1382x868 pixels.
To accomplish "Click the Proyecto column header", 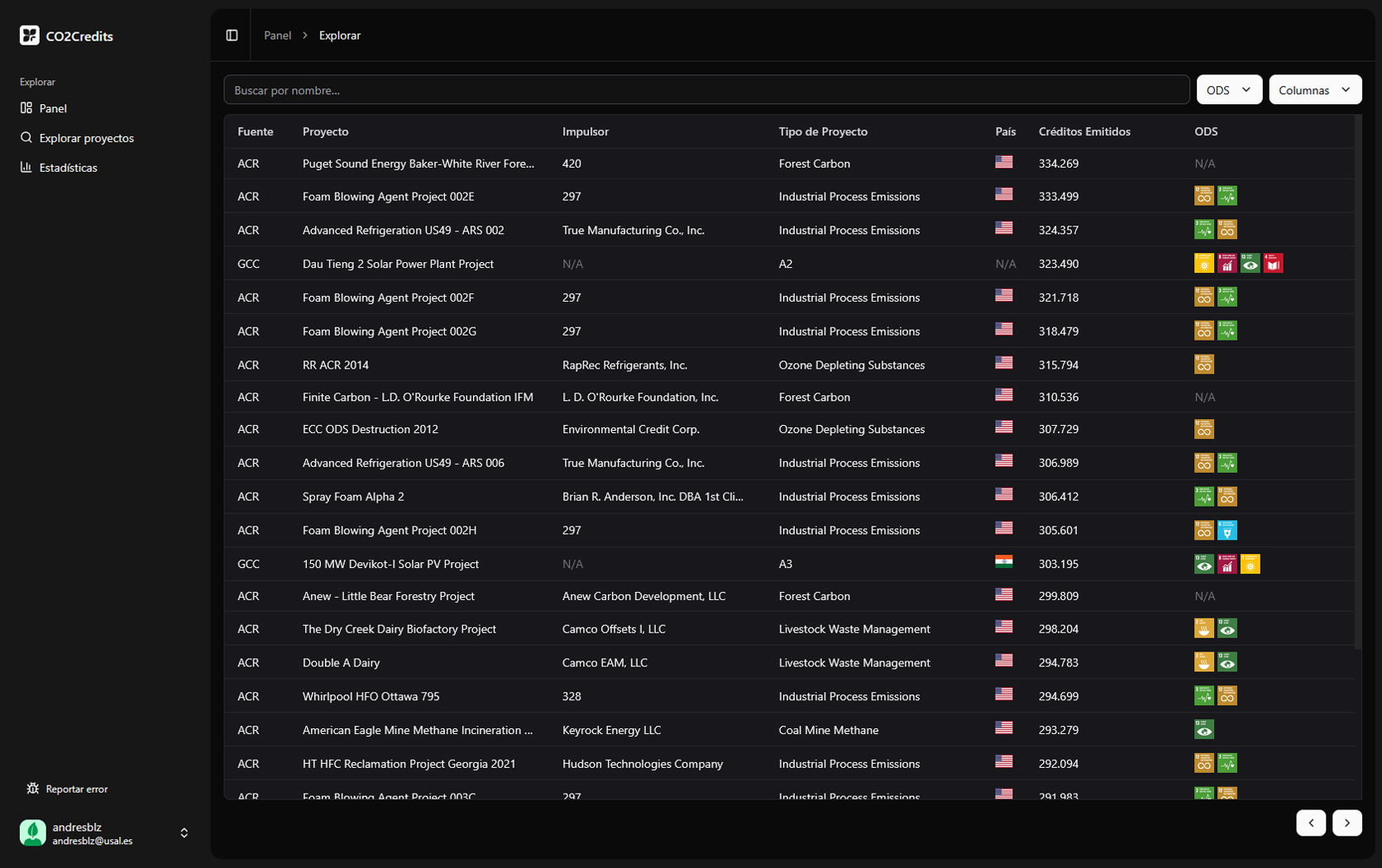I will (325, 131).
